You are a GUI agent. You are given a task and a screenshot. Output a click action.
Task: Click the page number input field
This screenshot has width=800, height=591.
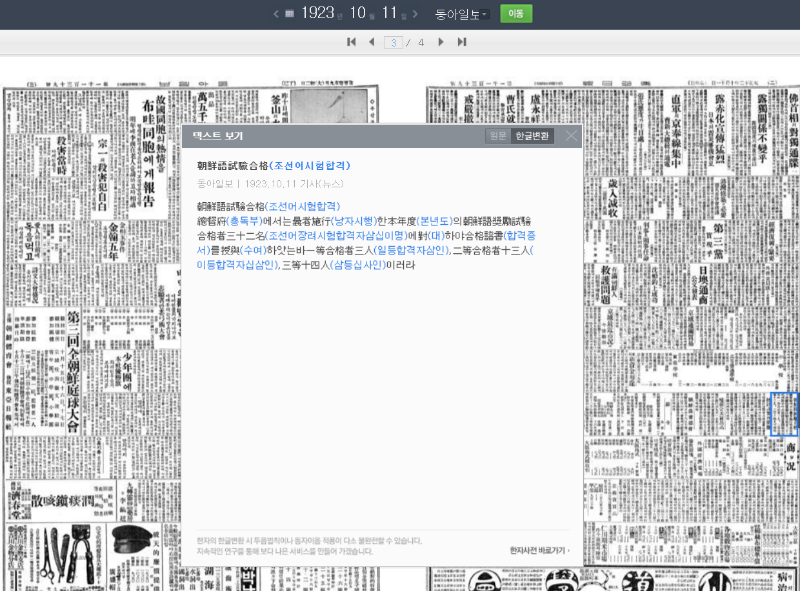(393, 42)
